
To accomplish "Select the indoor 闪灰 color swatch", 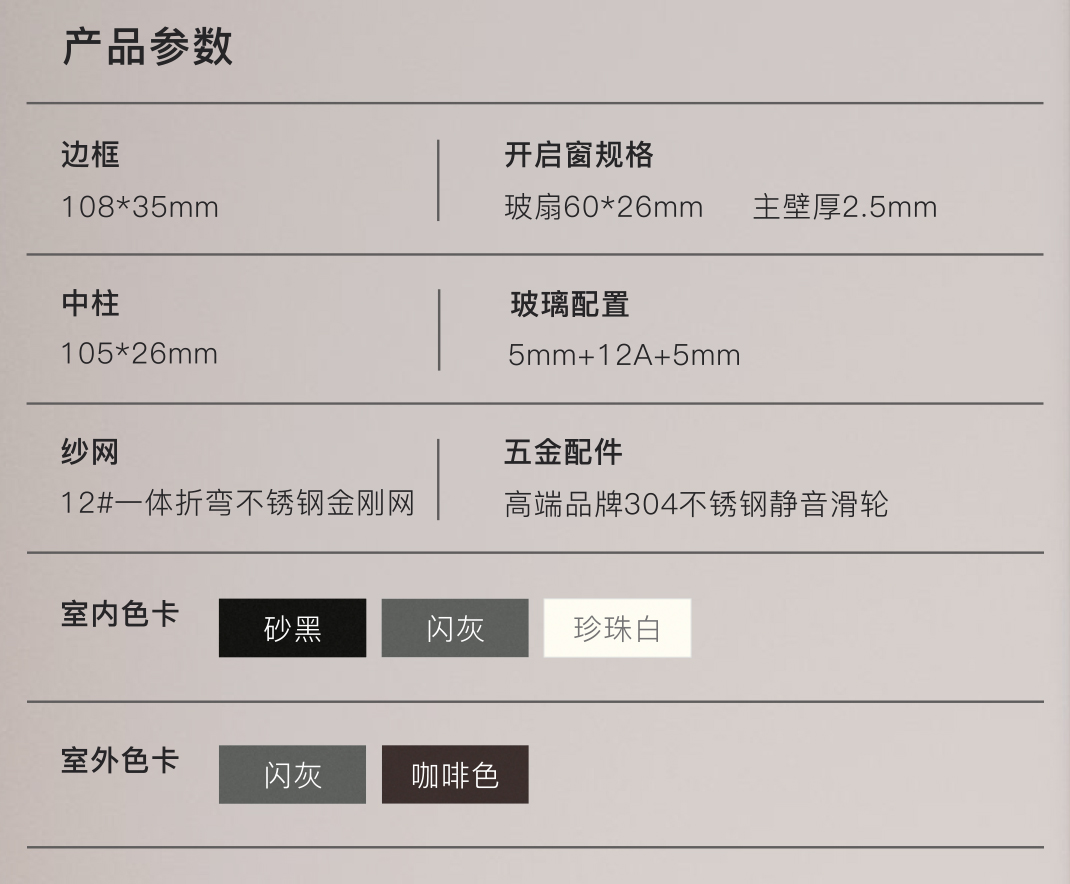I will (454, 628).
